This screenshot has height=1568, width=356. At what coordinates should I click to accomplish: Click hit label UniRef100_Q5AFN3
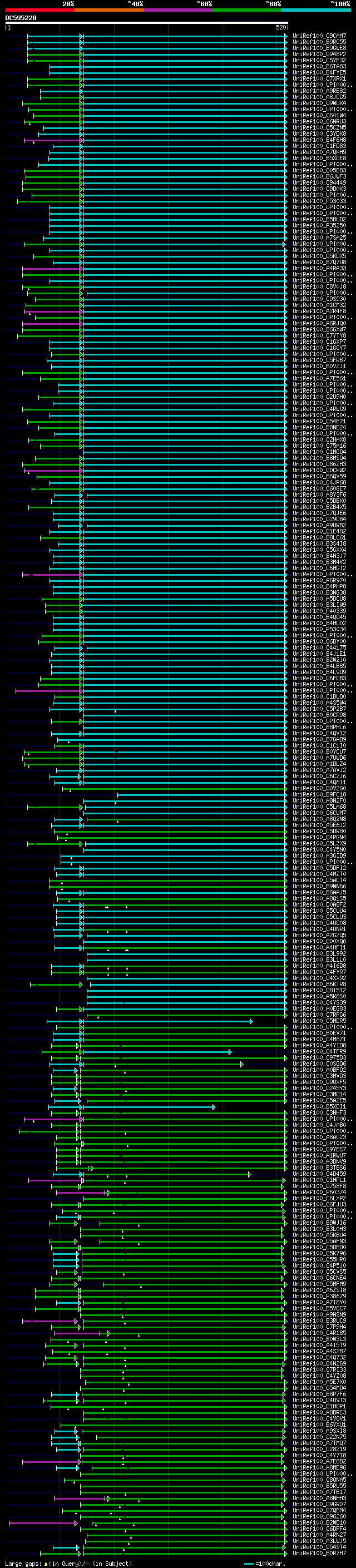pos(319,1241)
